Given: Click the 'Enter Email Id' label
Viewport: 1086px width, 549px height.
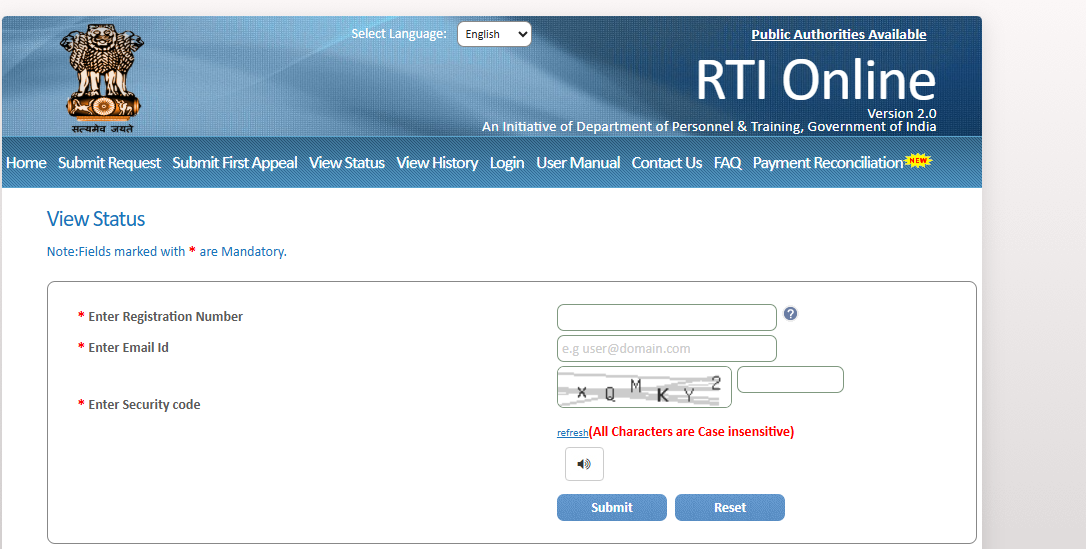Looking at the screenshot, I should click(x=128, y=348).
